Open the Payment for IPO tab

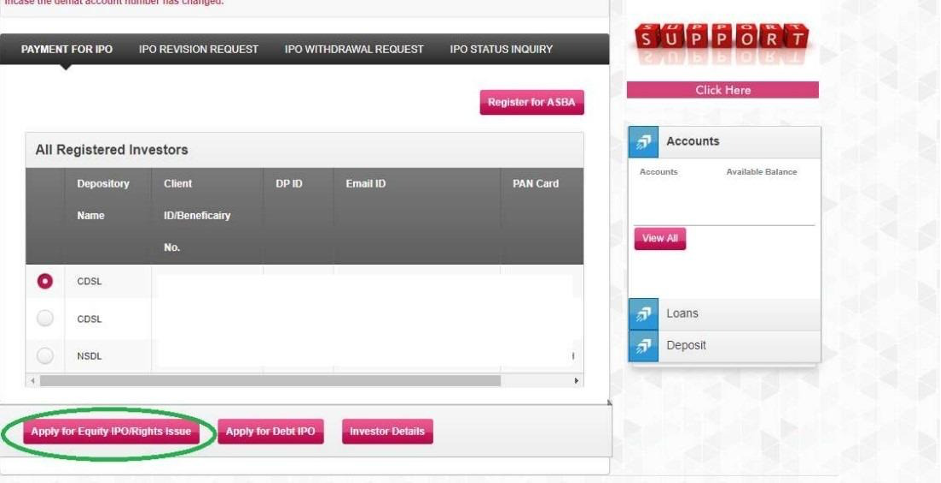[x=67, y=49]
